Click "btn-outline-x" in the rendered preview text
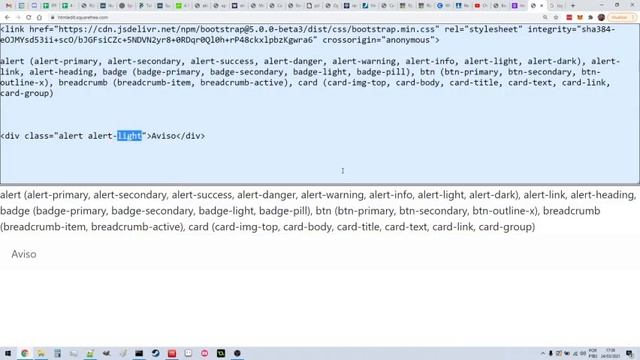Viewport: 640px width, 360px height. [504, 211]
